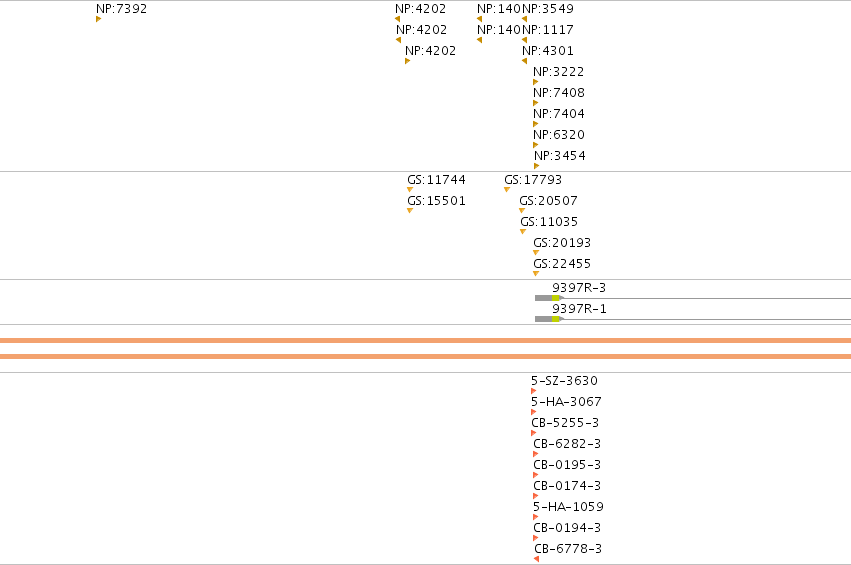The image size is (851, 565).
Task: Click the 5-SZ-3630 feature label
Action: [564, 380]
